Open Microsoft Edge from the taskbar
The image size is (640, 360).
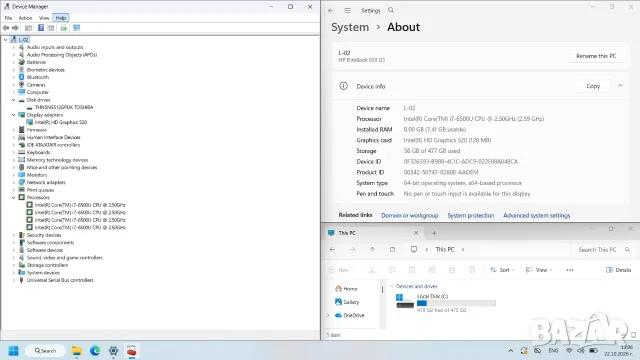(x=95, y=351)
